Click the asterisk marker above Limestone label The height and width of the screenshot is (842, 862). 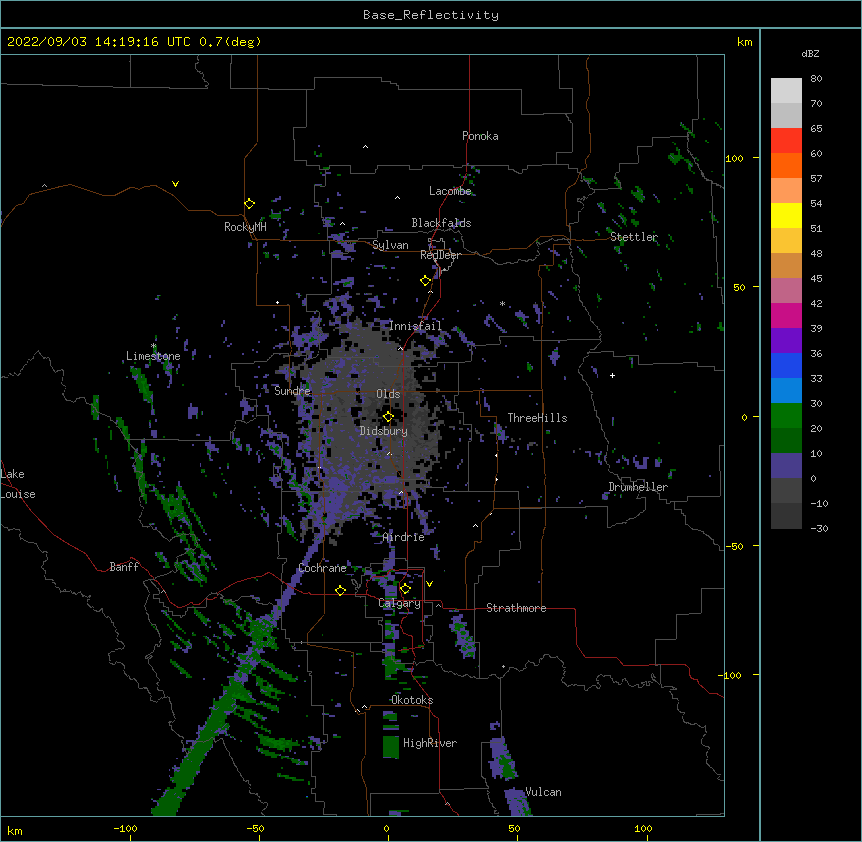(154, 346)
